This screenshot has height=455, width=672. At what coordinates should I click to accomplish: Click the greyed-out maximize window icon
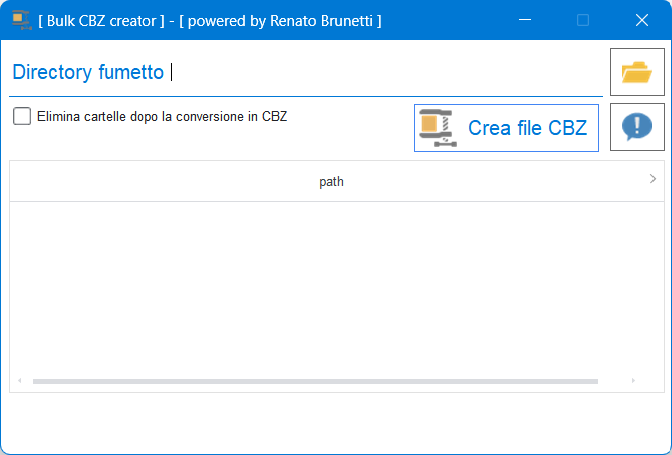(x=583, y=20)
